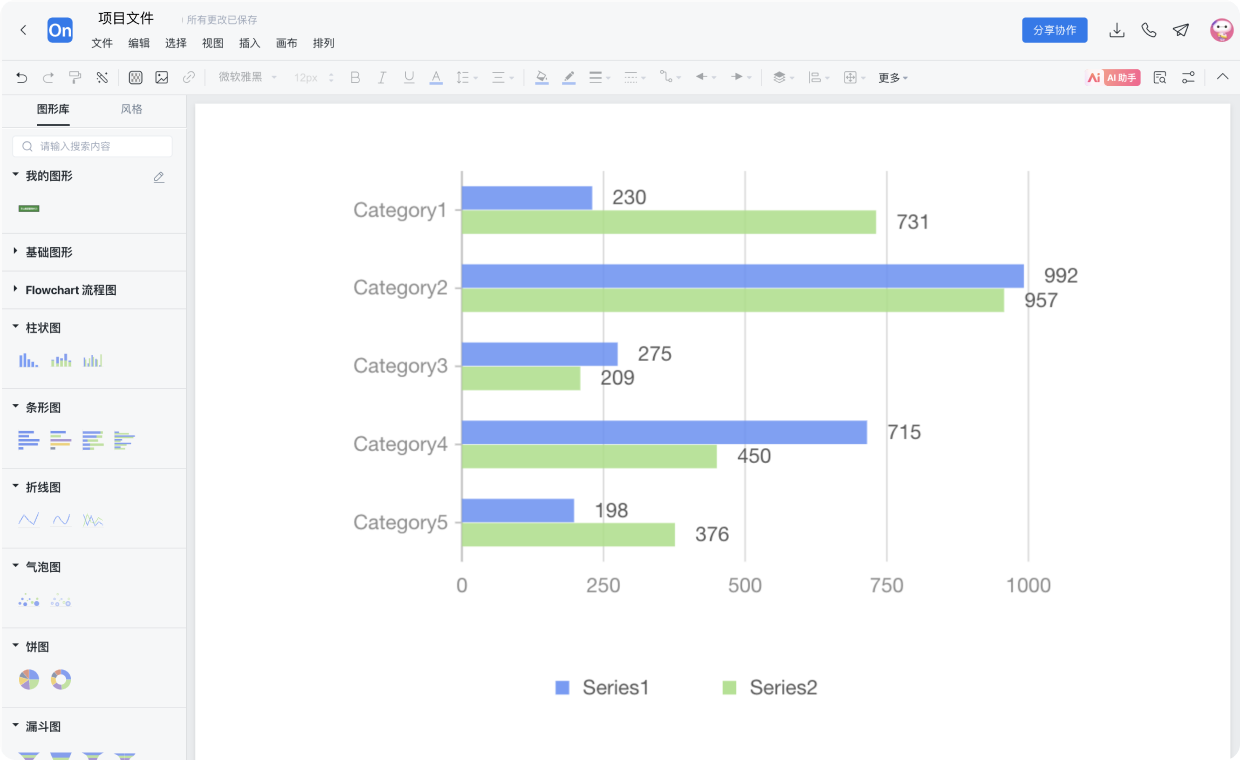Switch to the 风格 tab
The width and height of the screenshot is (1240, 760).
(x=132, y=109)
